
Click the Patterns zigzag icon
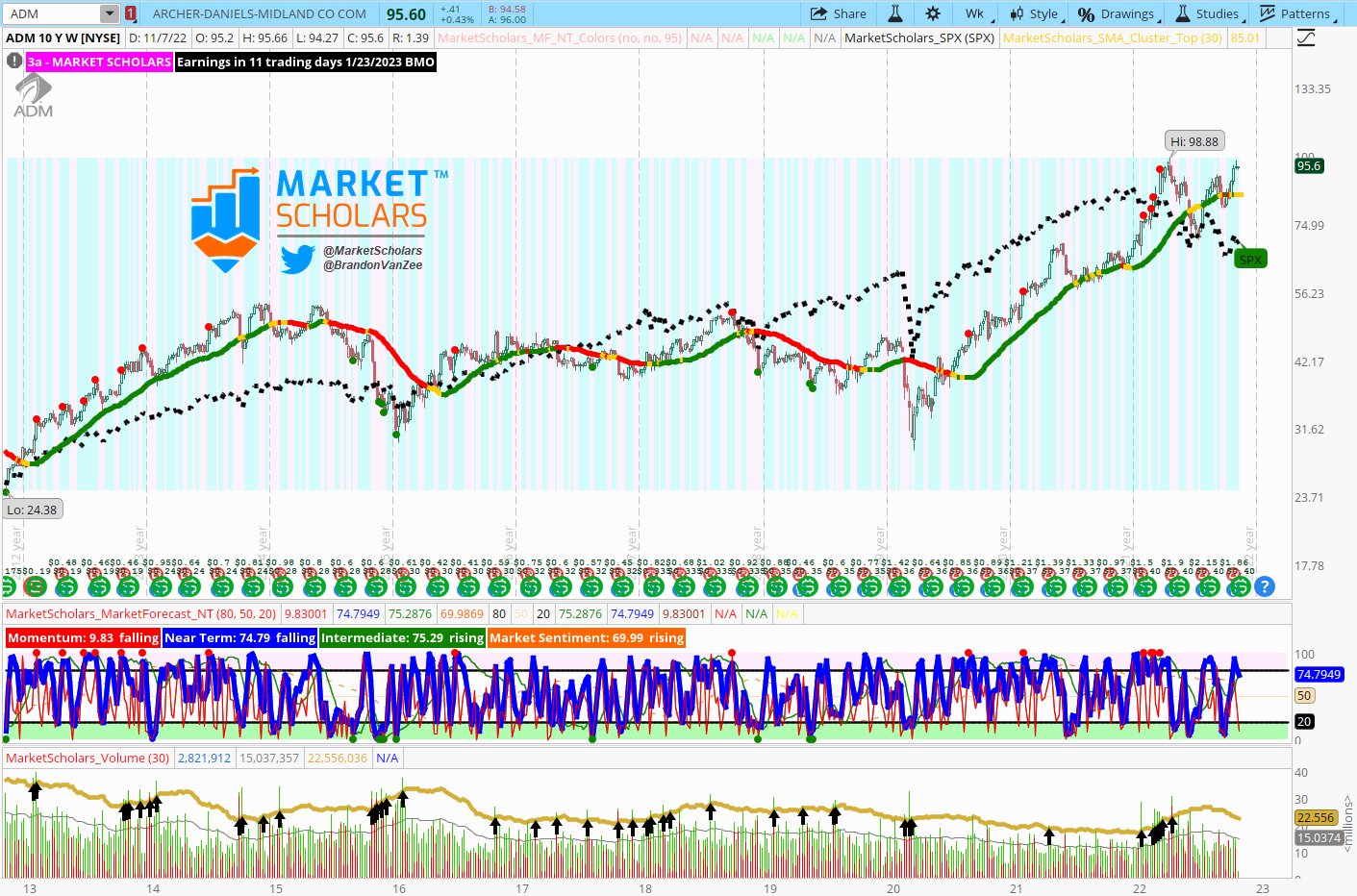click(x=1267, y=13)
